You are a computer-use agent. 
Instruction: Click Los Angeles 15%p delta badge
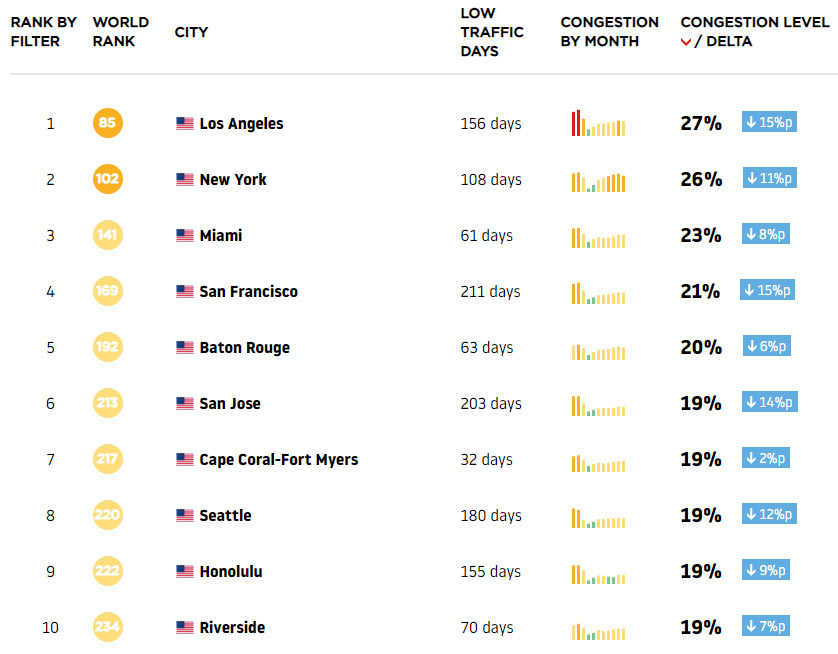click(x=769, y=122)
